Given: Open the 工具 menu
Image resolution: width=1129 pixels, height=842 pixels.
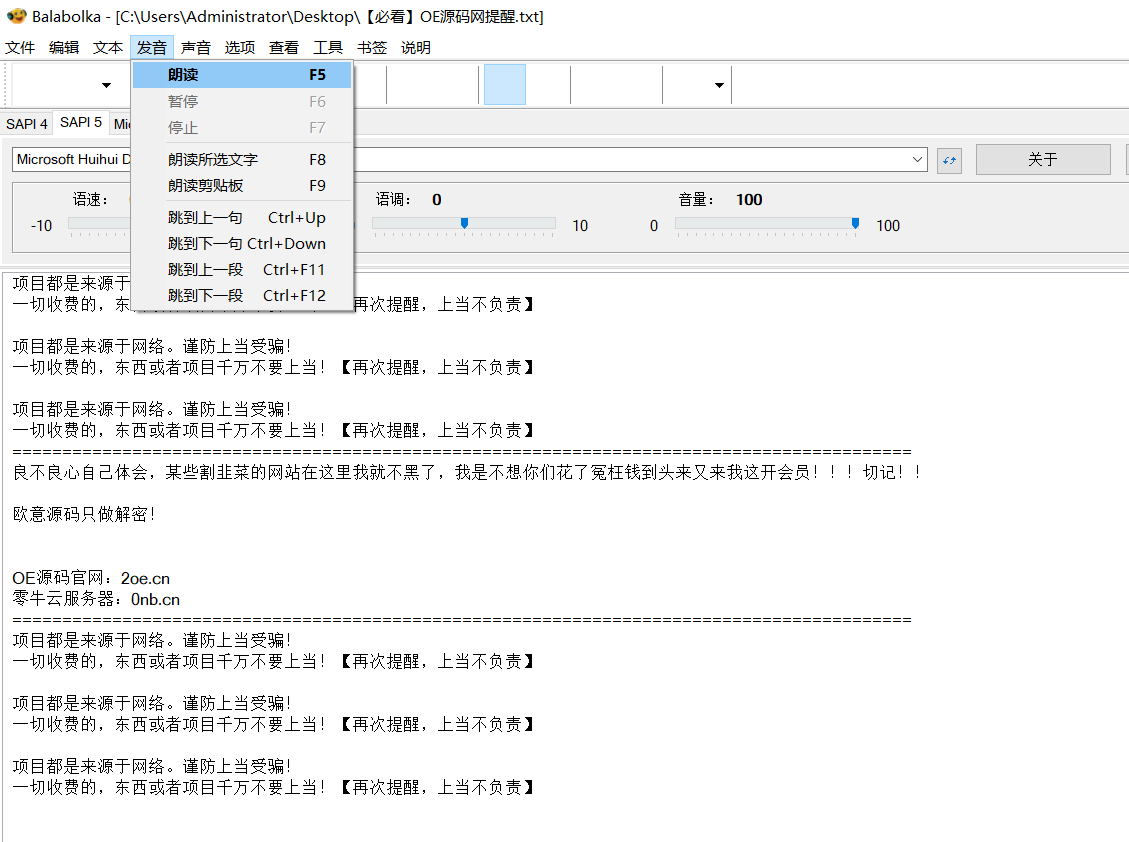Looking at the screenshot, I should 328,48.
